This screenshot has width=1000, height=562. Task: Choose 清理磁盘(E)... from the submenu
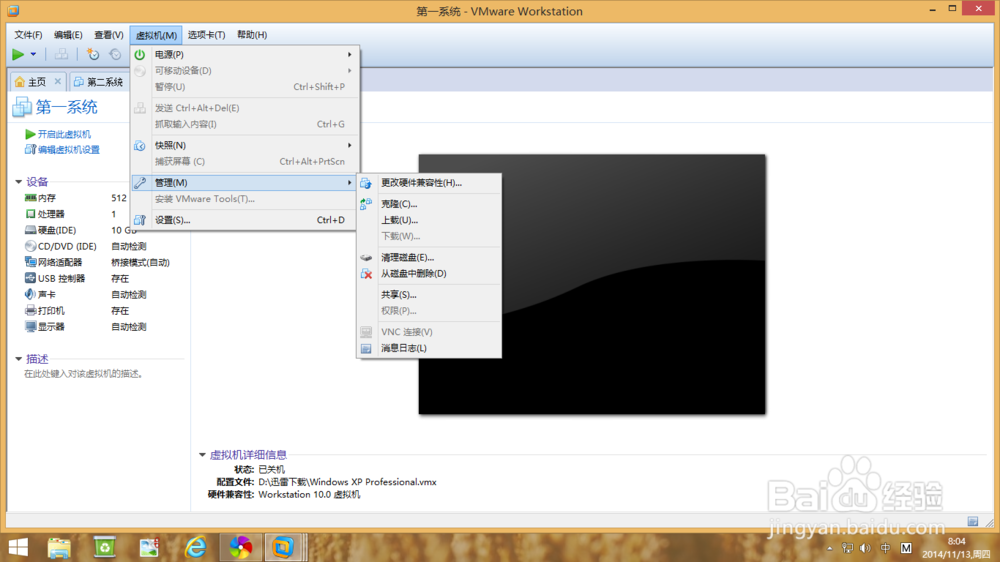pos(429,258)
